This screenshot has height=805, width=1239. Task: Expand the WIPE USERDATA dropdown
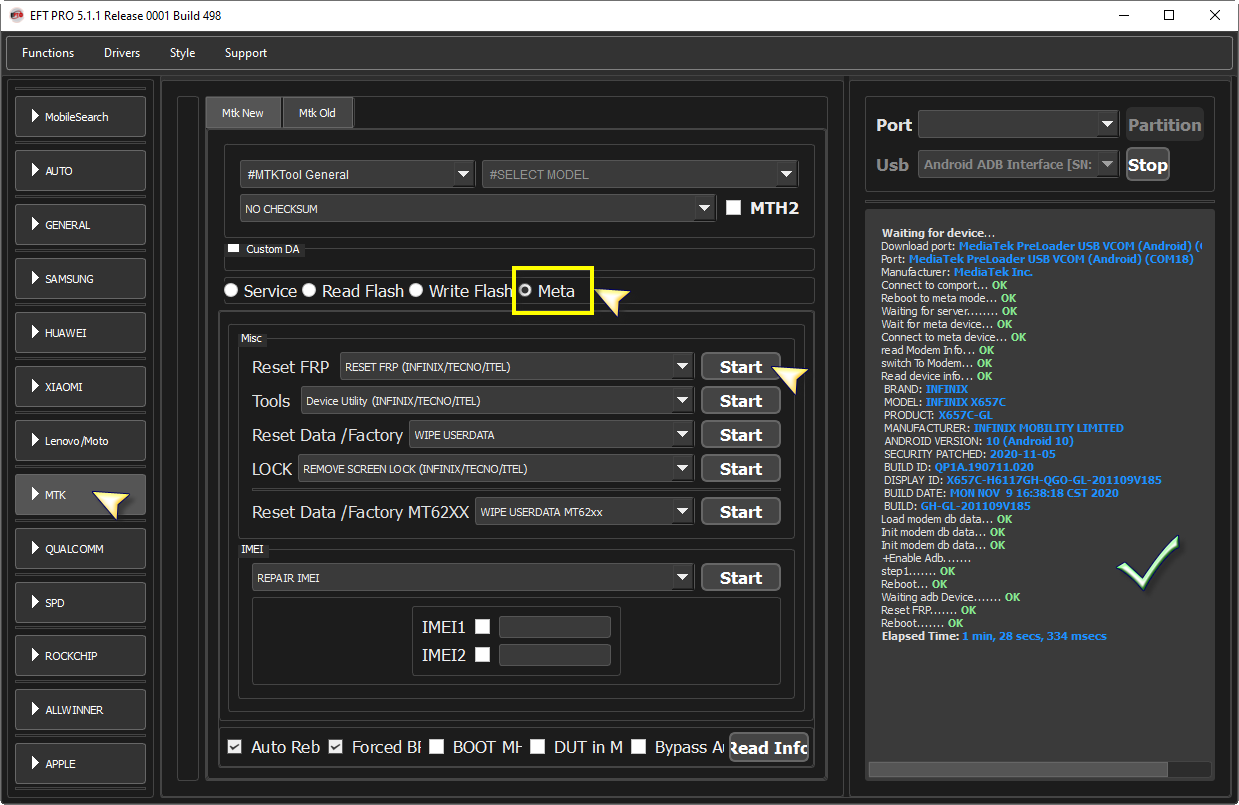(551, 435)
